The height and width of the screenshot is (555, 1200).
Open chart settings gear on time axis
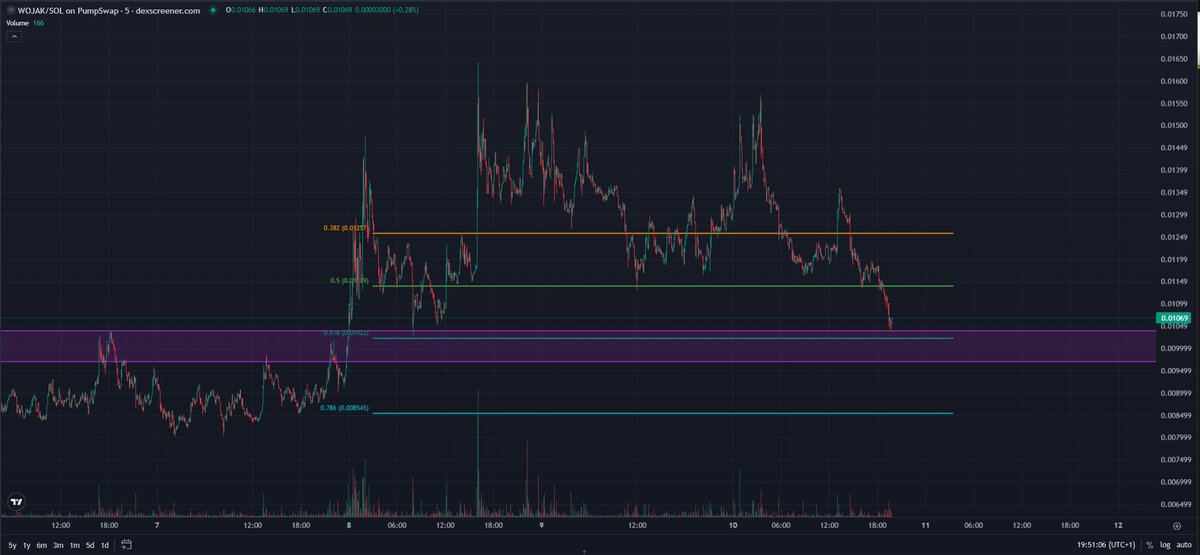(1176, 524)
